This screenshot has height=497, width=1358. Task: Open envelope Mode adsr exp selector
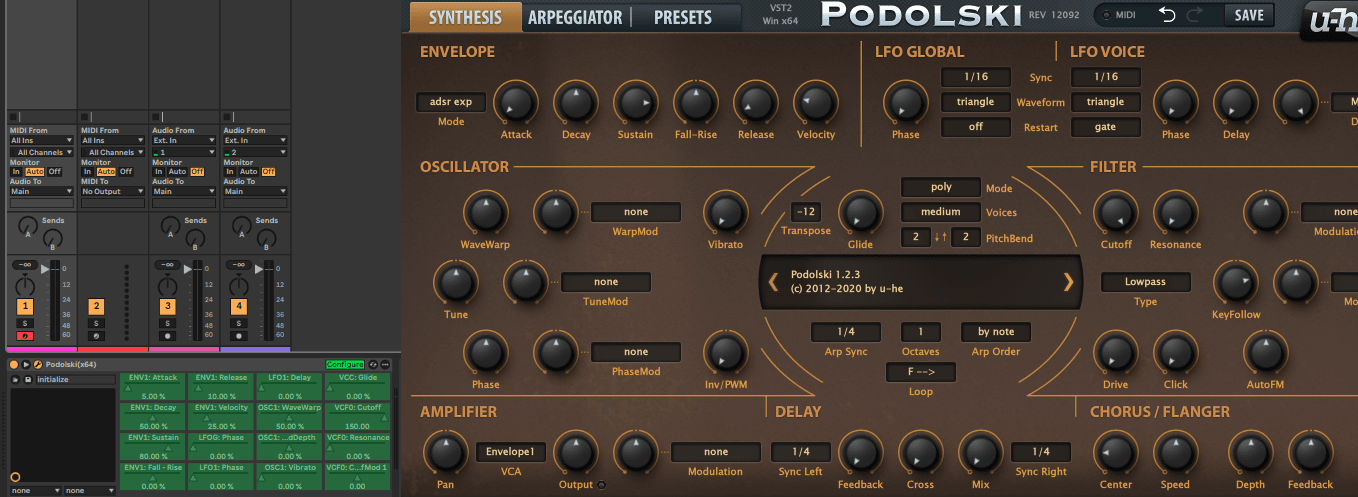point(451,102)
